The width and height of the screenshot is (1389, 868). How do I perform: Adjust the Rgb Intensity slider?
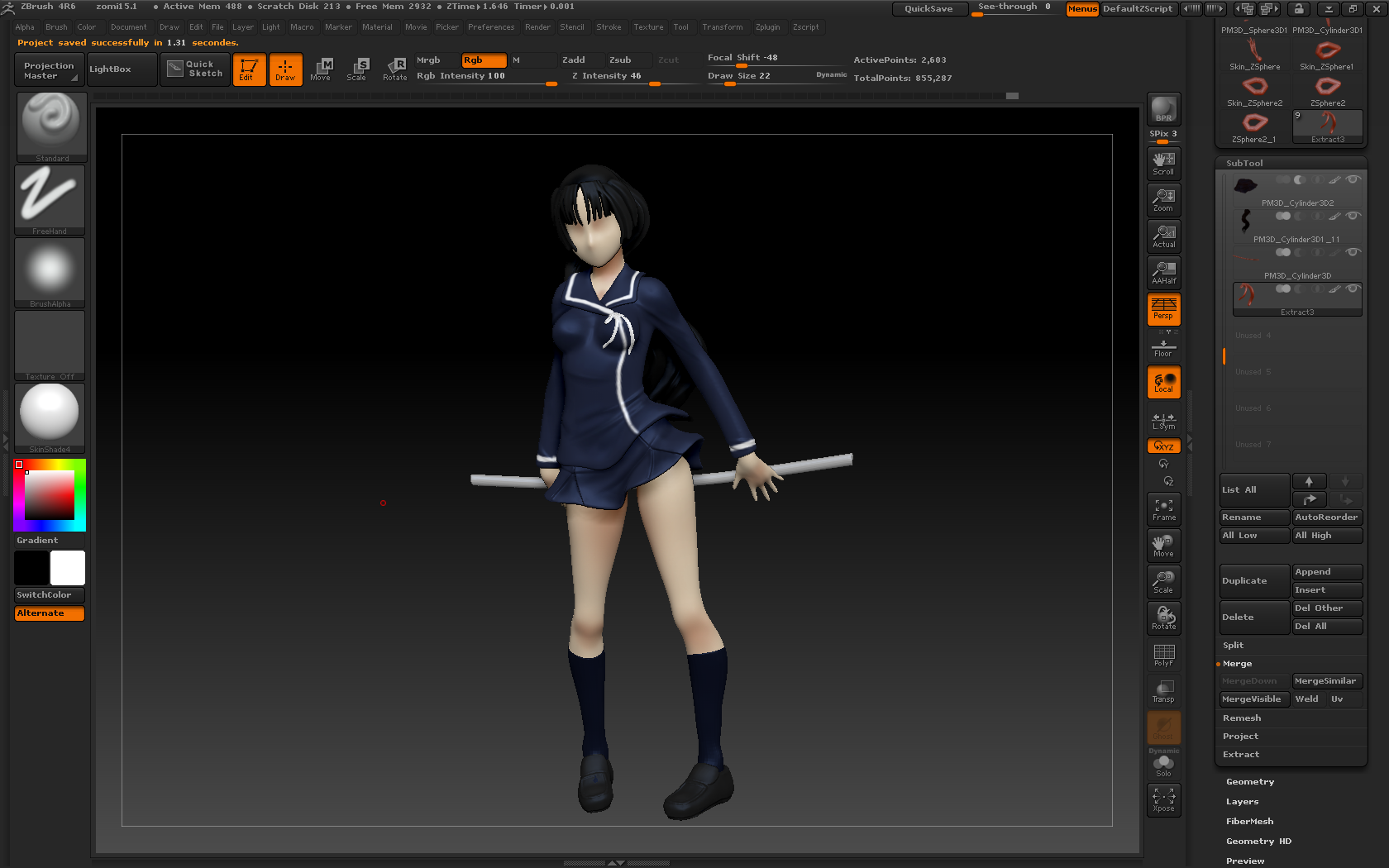click(486, 77)
